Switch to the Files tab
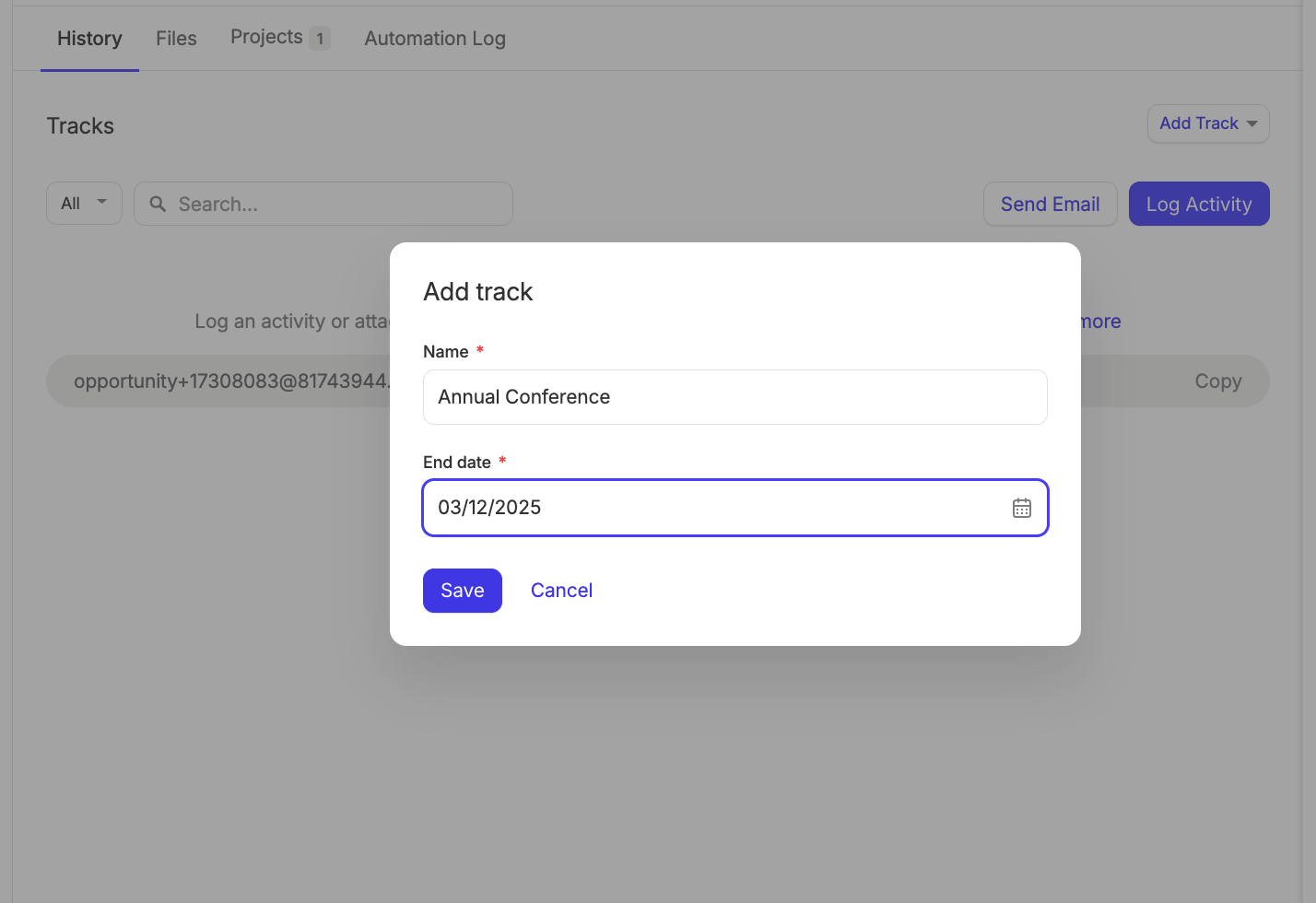This screenshot has width=1316, height=903. coord(176,38)
